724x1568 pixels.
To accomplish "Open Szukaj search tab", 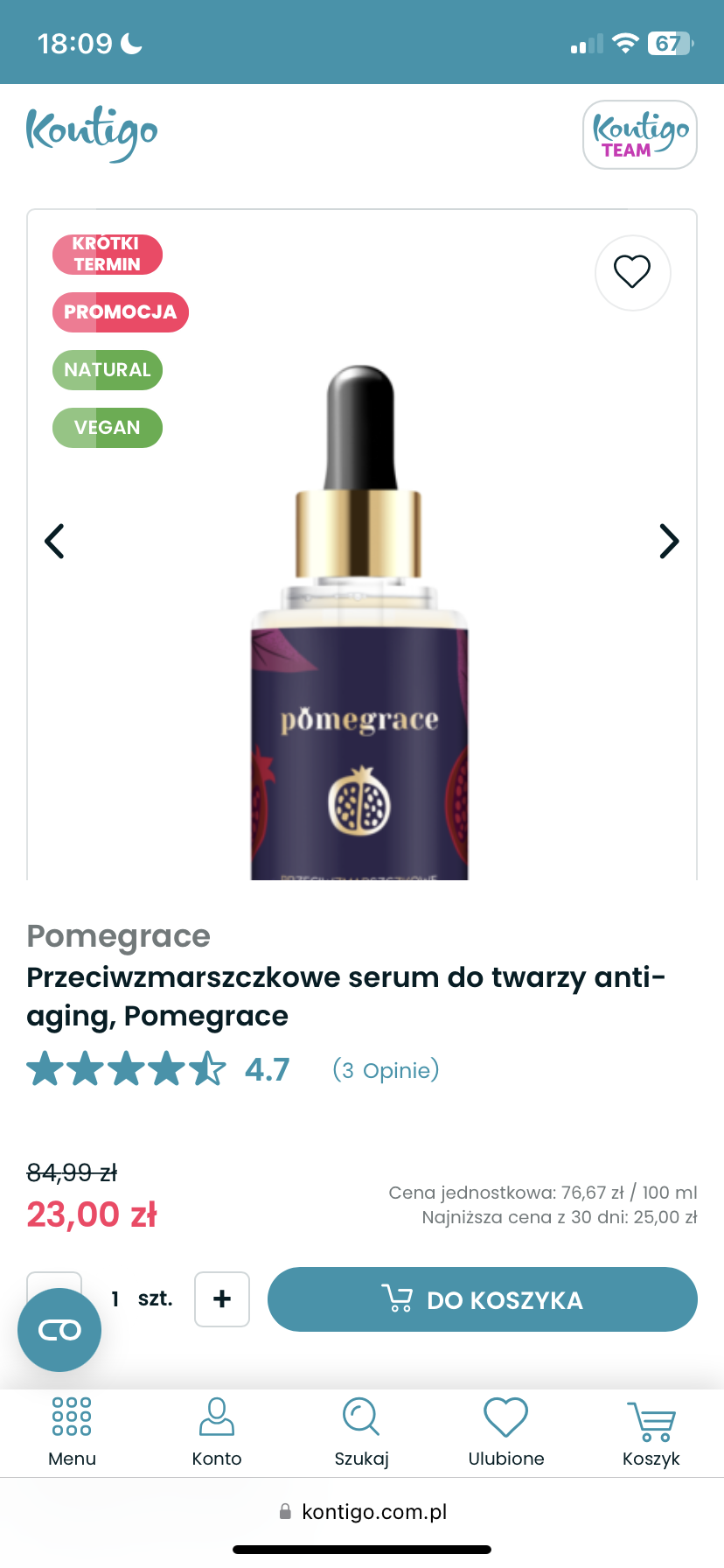I will click(361, 1432).
